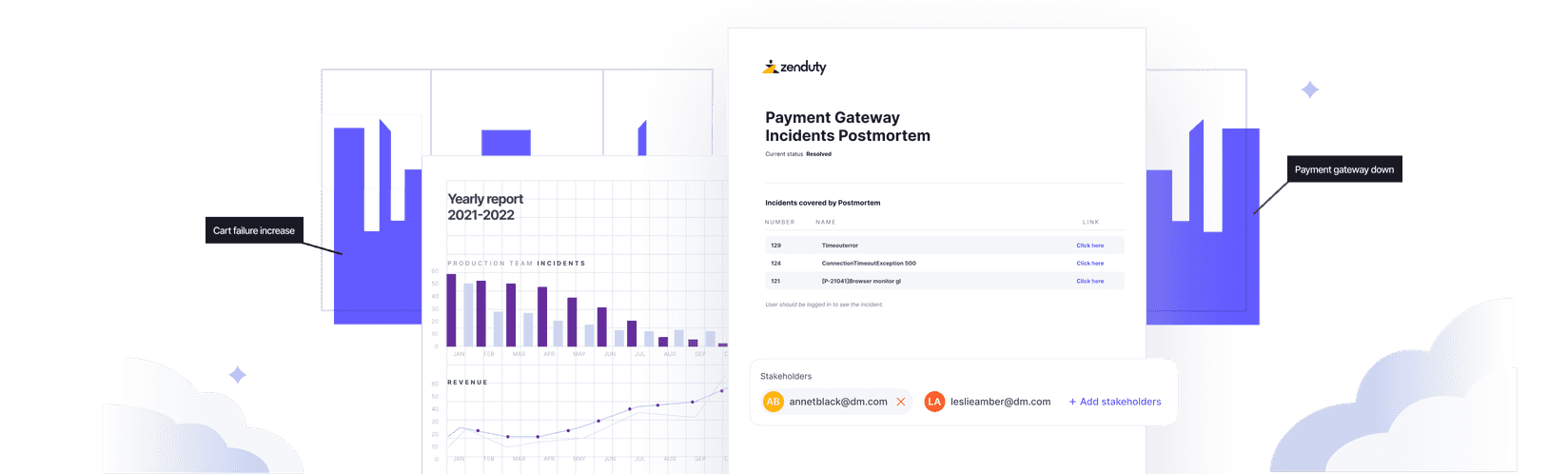Click the red LA avatar
Image resolution: width=1568 pixels, height=474 pixels.
(934, 402)
